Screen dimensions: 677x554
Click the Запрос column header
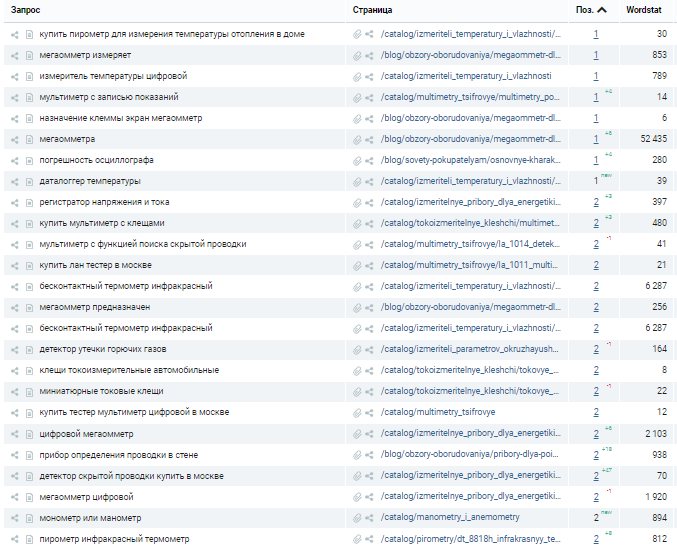click(25, 10)
